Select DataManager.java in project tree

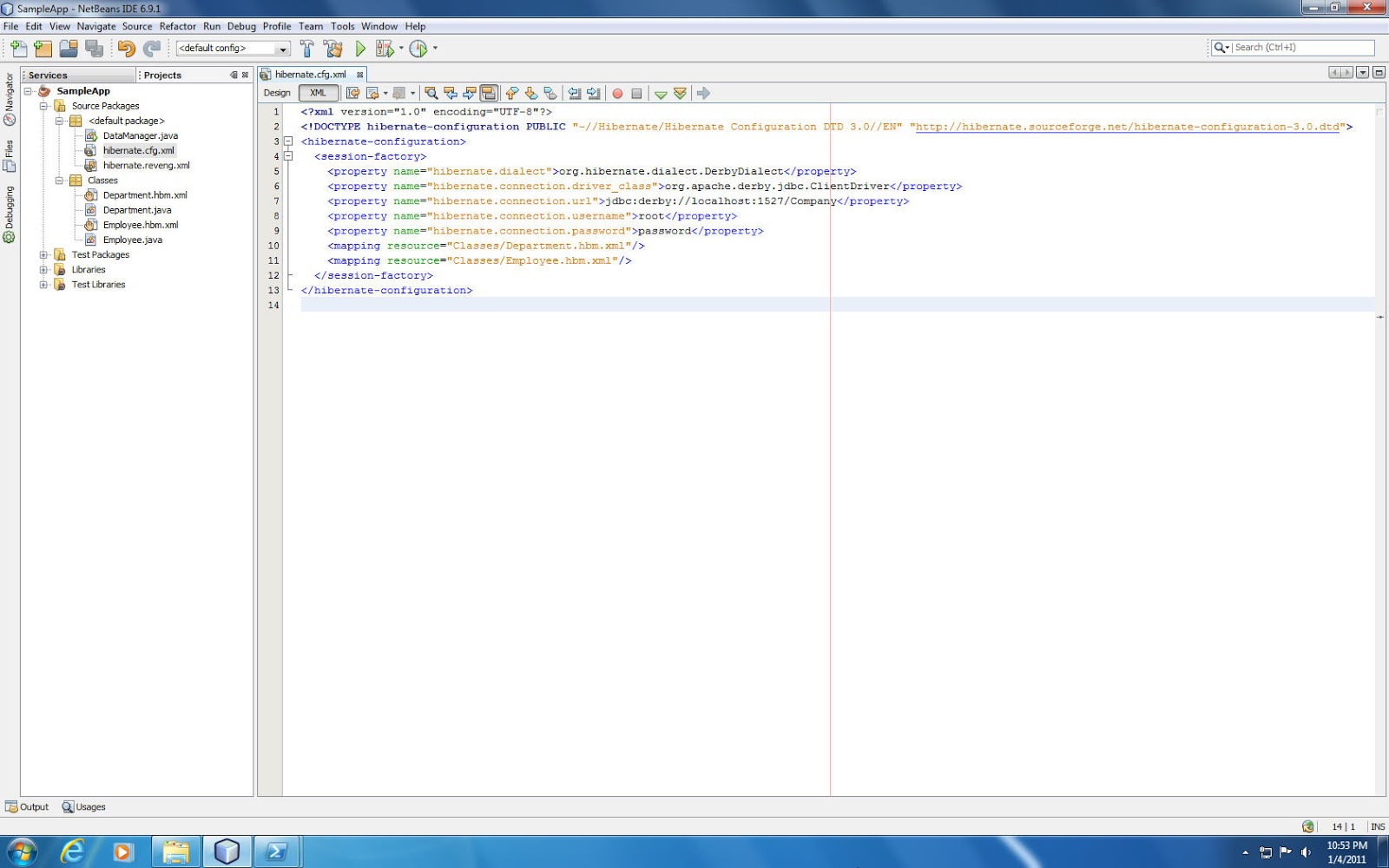pyautogui.click(x=140, y=135)
